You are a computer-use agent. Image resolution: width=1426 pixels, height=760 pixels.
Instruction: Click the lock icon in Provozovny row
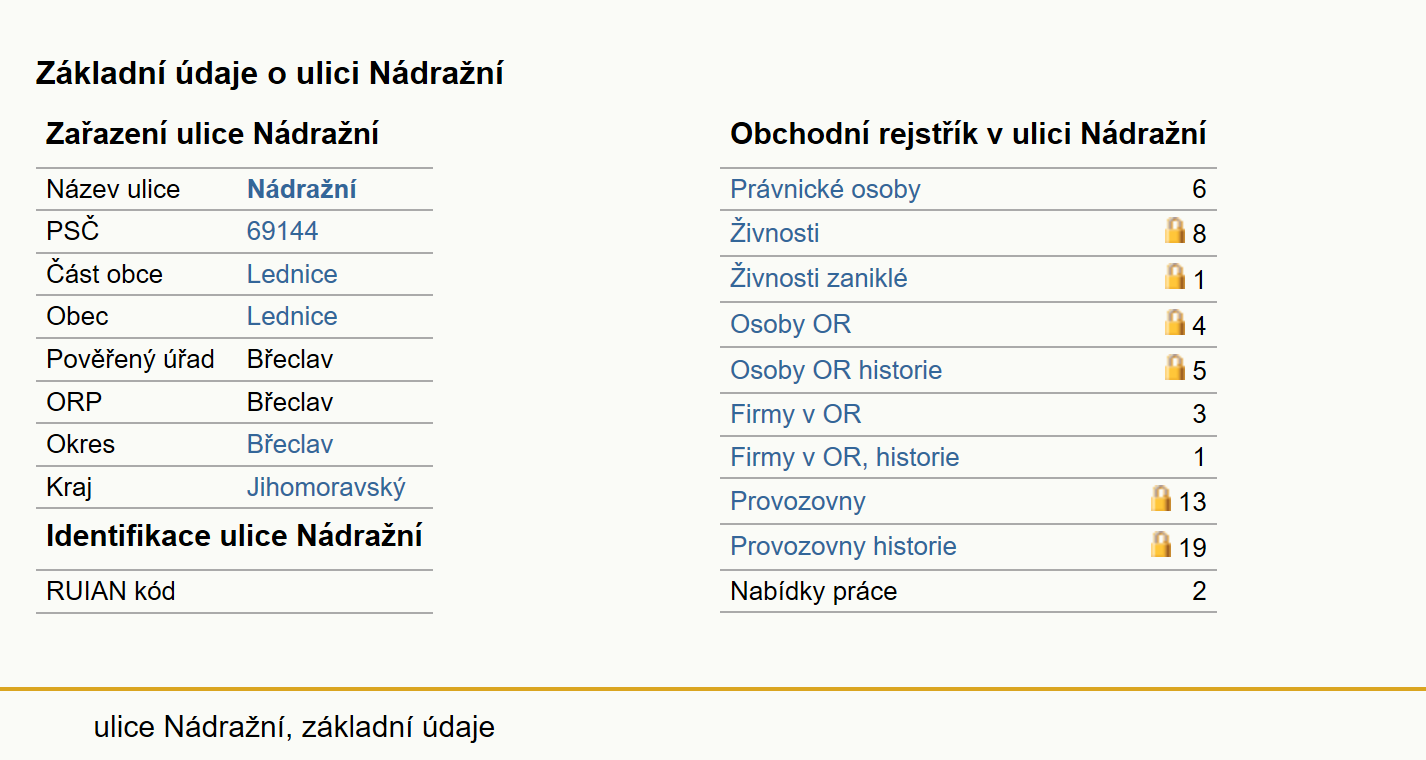pos(1161,498)
